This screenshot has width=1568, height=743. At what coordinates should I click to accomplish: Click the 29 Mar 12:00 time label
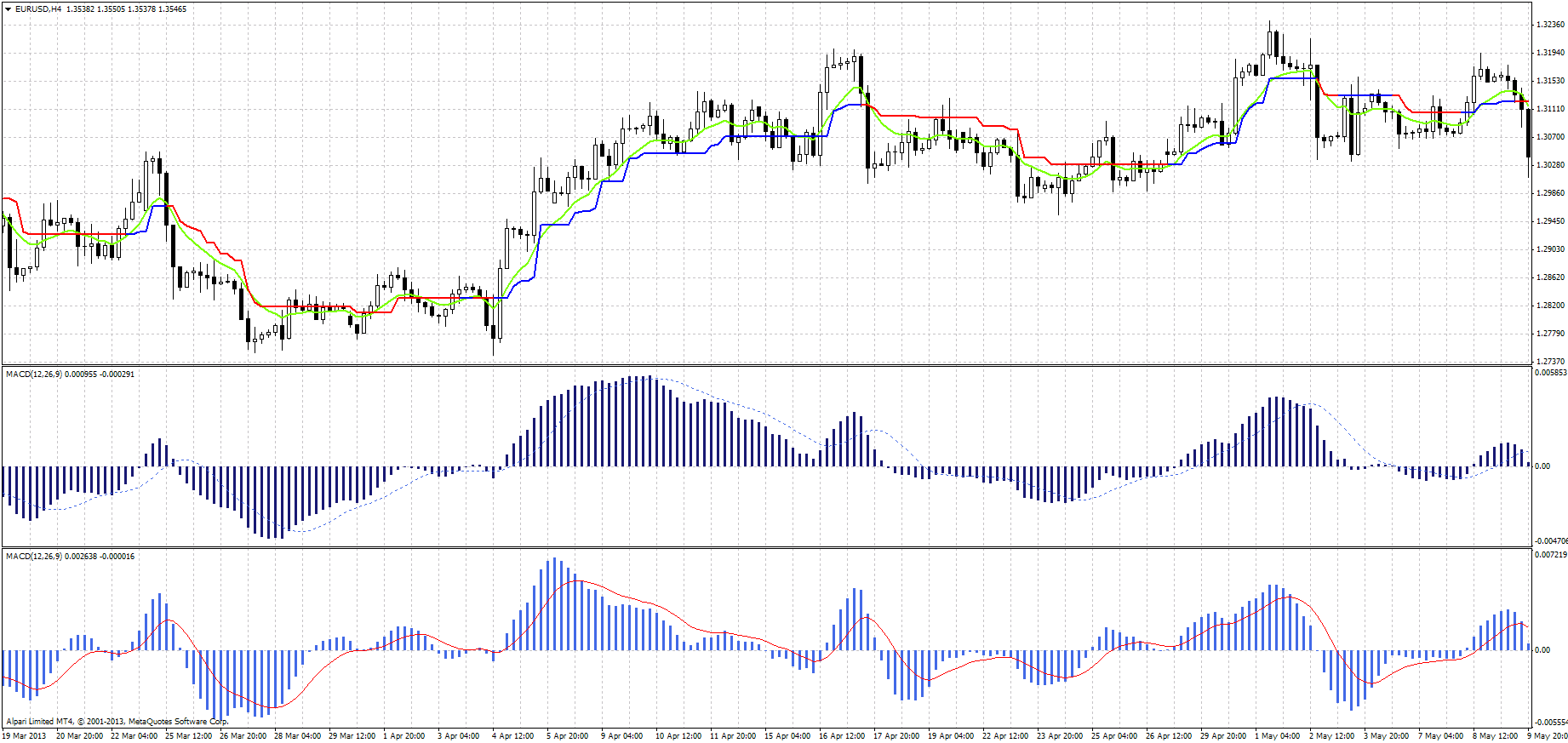click(352, 736)
